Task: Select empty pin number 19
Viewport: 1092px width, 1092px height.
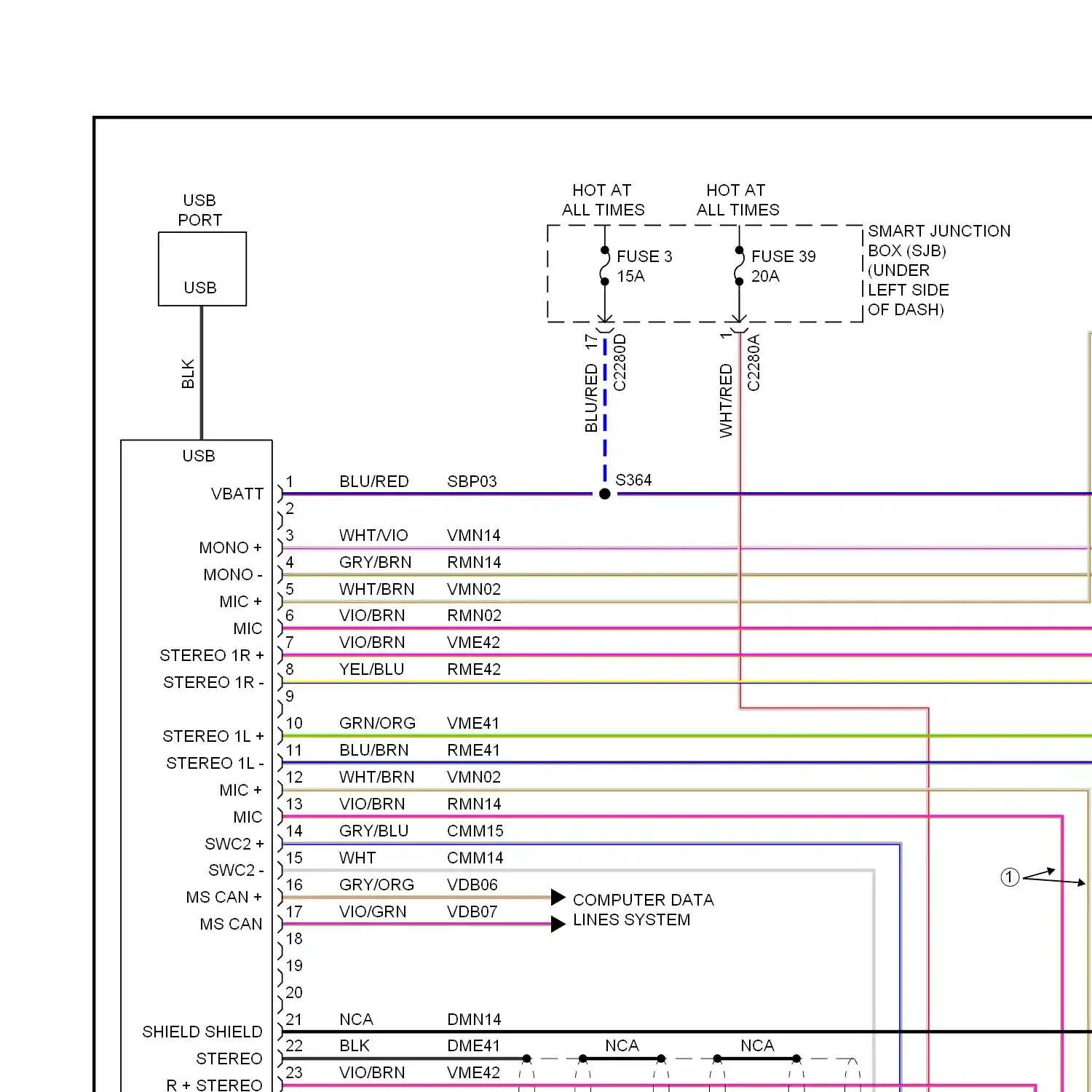Action: (x=294, y=966)
